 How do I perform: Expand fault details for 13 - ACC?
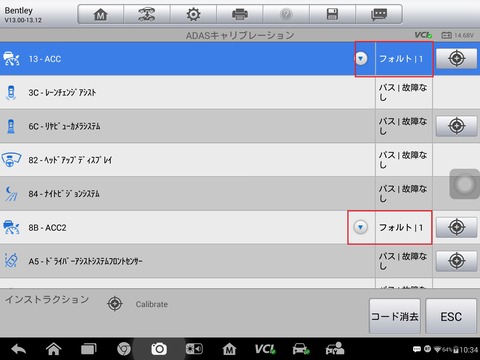pos(360,59)
